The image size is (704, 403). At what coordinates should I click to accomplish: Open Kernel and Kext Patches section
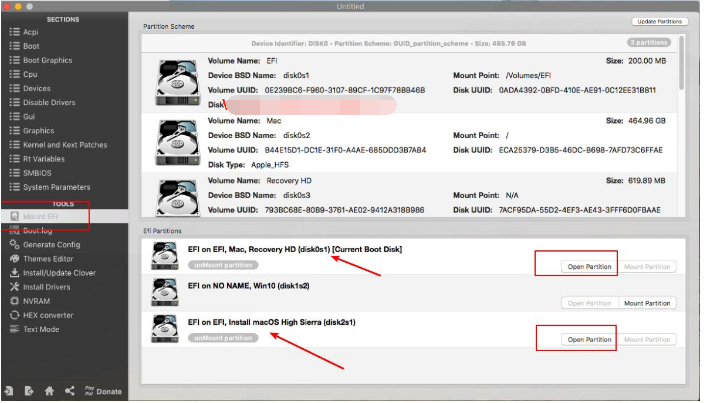(65, 145)
